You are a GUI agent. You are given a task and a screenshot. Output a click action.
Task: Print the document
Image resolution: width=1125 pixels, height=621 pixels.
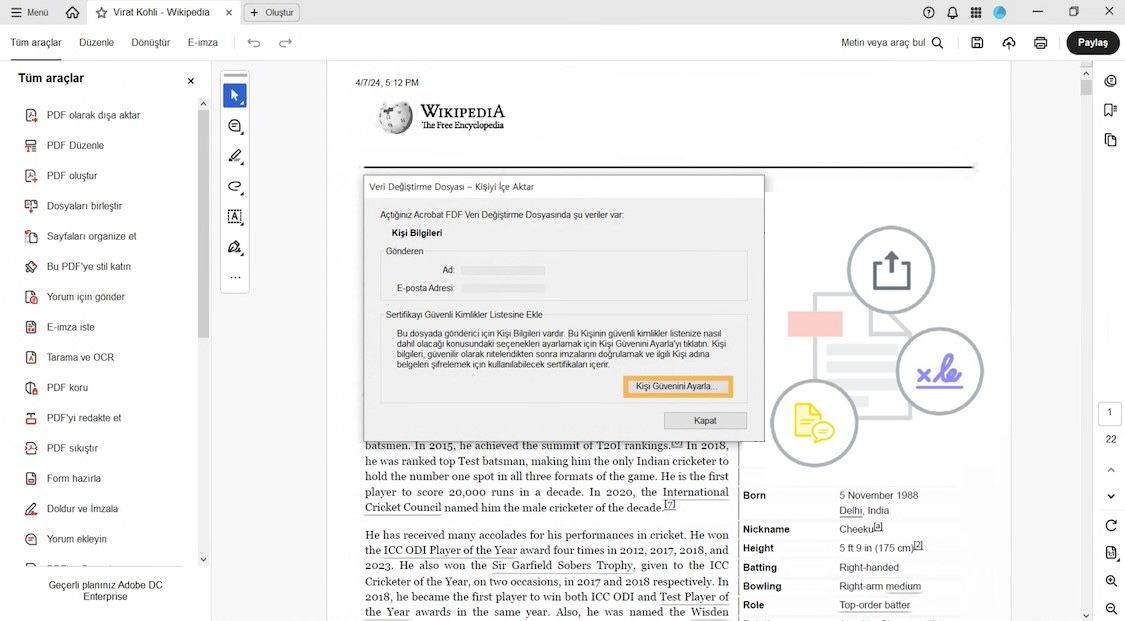pyautogui.click(x=1040, y=42)
